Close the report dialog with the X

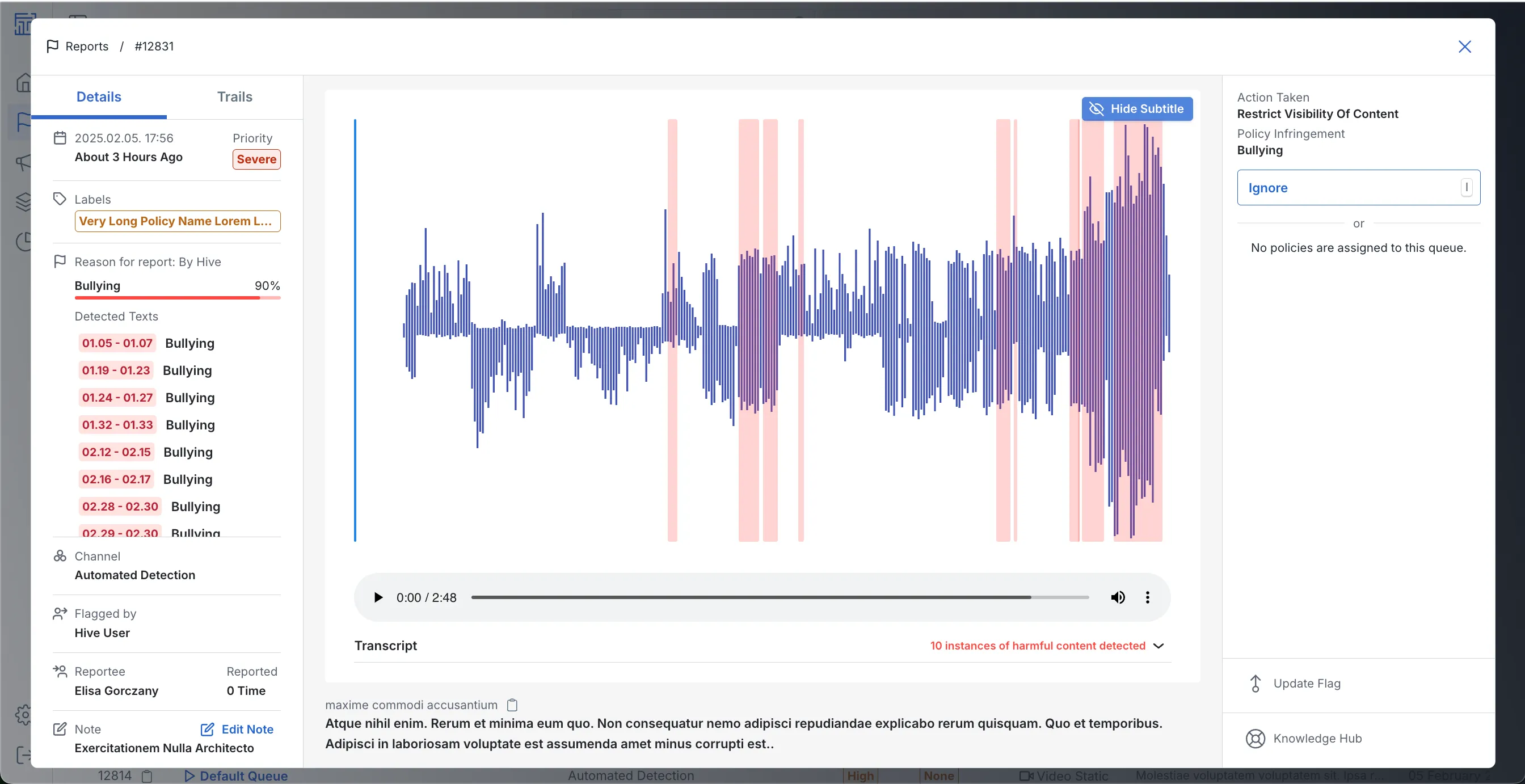point(1465,47)
